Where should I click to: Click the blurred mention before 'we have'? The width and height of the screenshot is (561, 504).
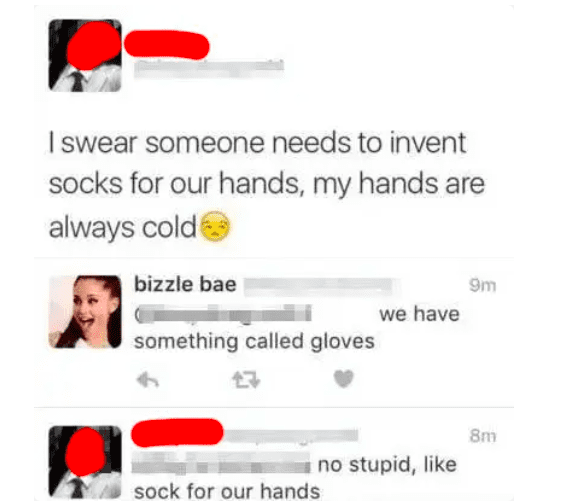tap(223, 314)
